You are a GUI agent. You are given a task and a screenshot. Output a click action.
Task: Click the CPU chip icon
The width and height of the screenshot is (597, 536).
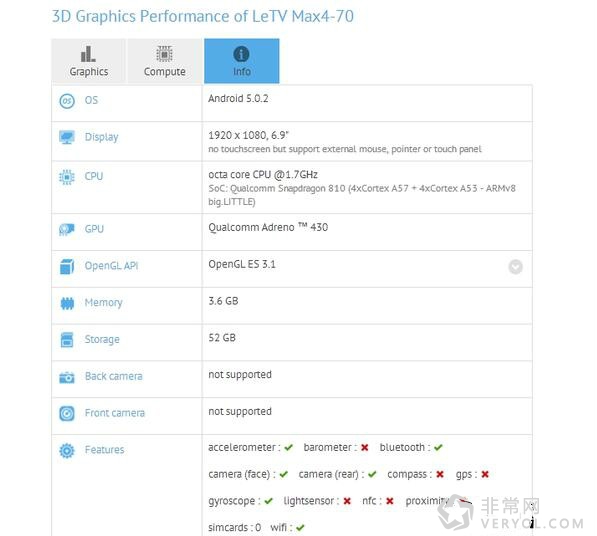[67, 177]
